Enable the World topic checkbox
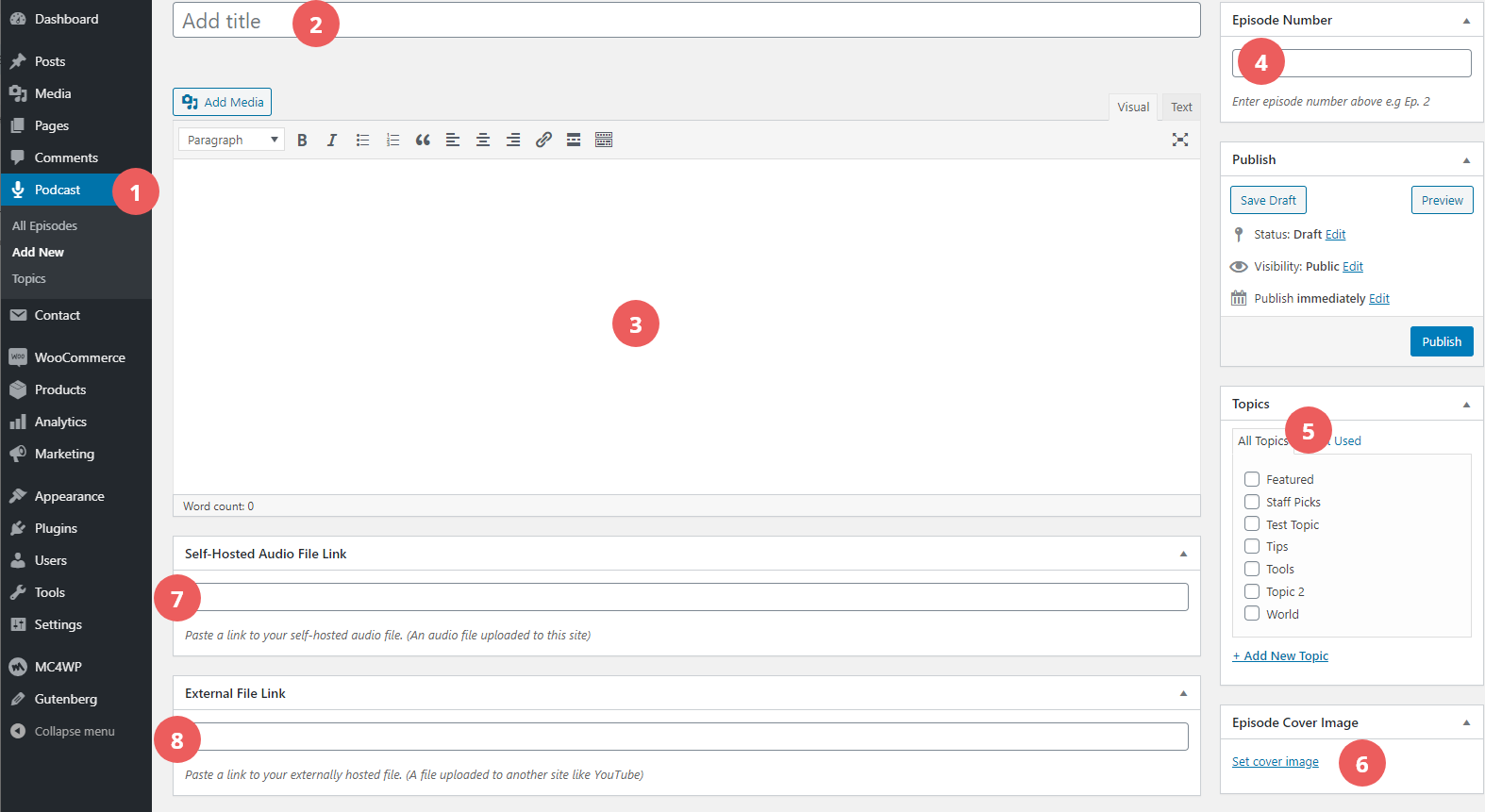 tap(1252, 614)
